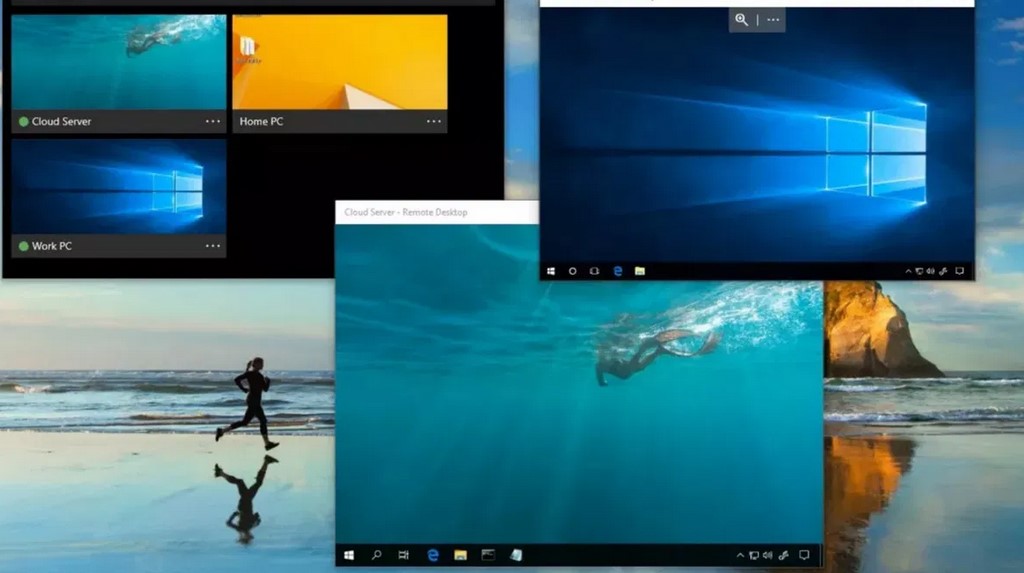Viewport: 1024px width, 573px height.
Task: Open Action Center in Cloud Server window taskbar
Action: 805,555
